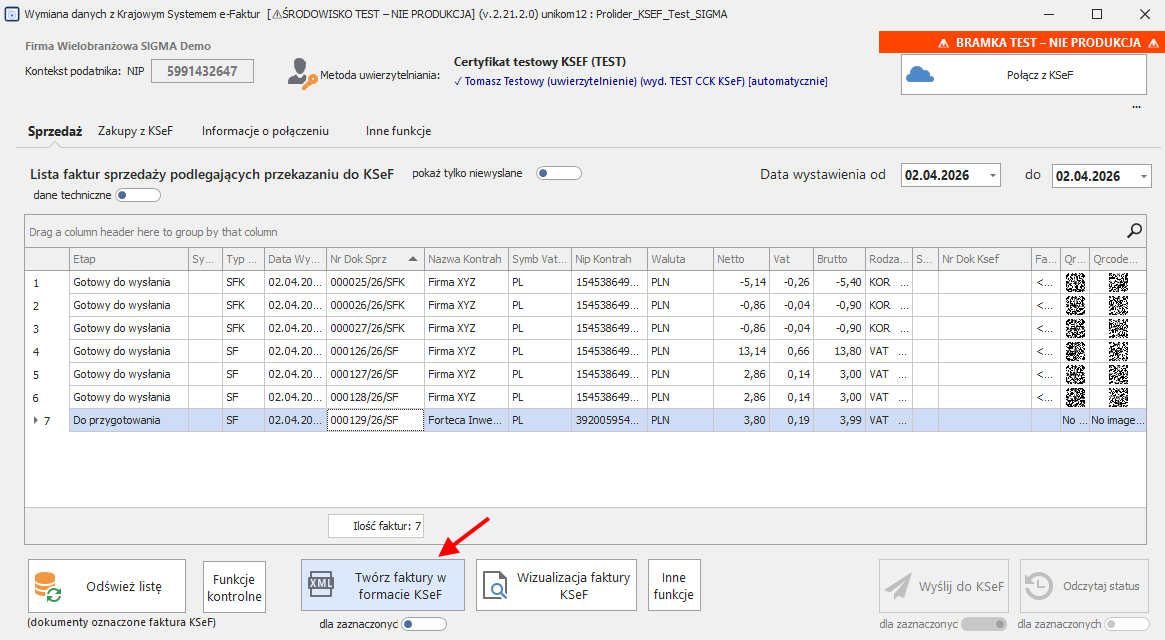Click the NIP field 5991432647

coord(202,71)
